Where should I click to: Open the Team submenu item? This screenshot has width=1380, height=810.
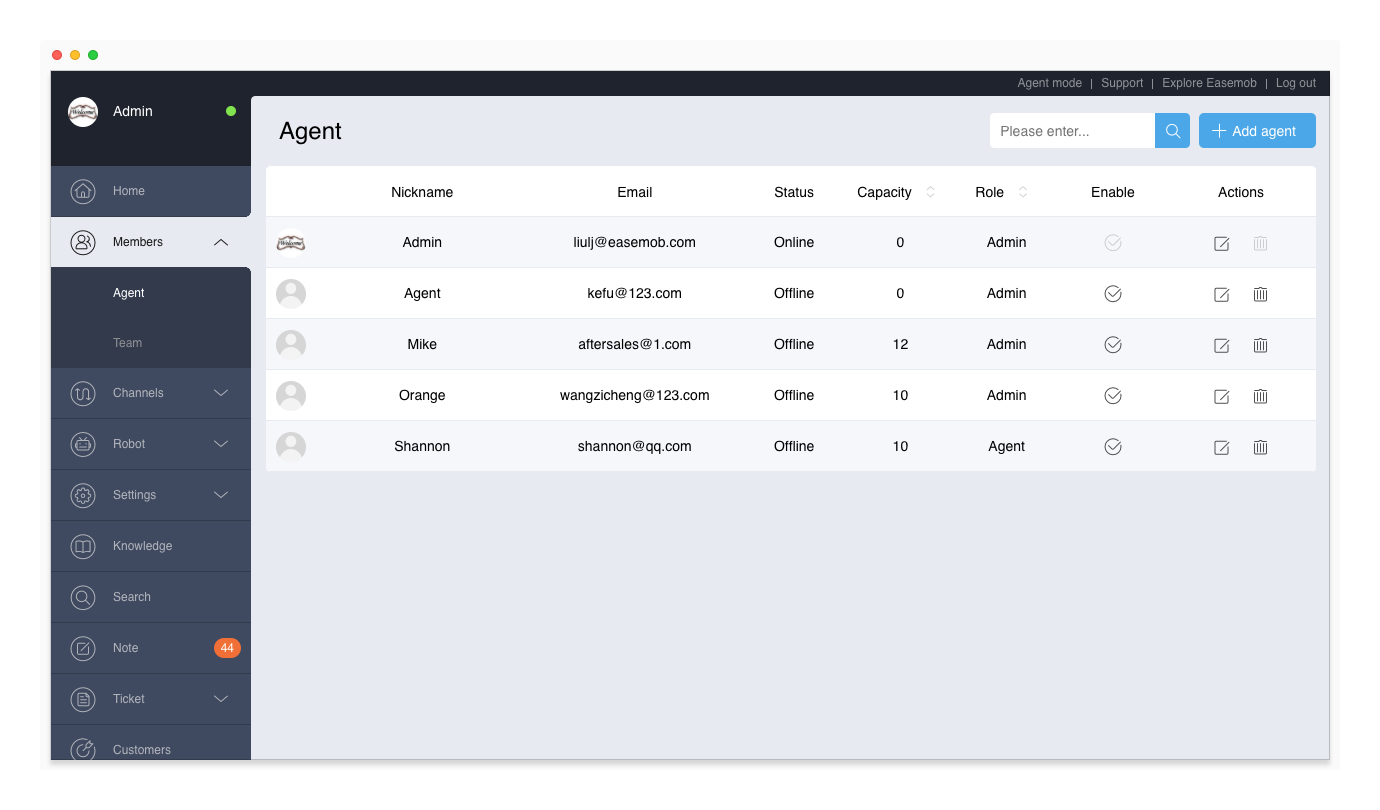(151, 343)
